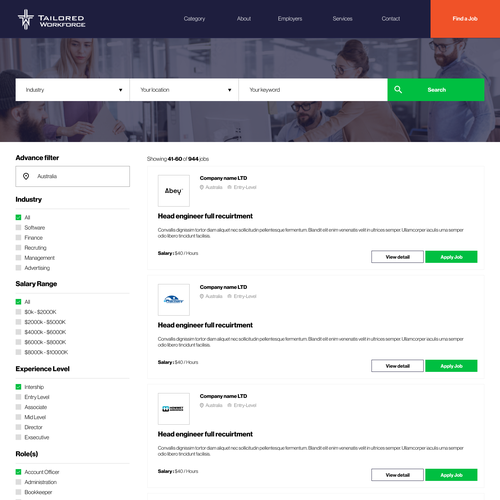The image size is (500, 500).
Task: Click the Entry-Level tag in second listing
Action: [x=242, y=296]
